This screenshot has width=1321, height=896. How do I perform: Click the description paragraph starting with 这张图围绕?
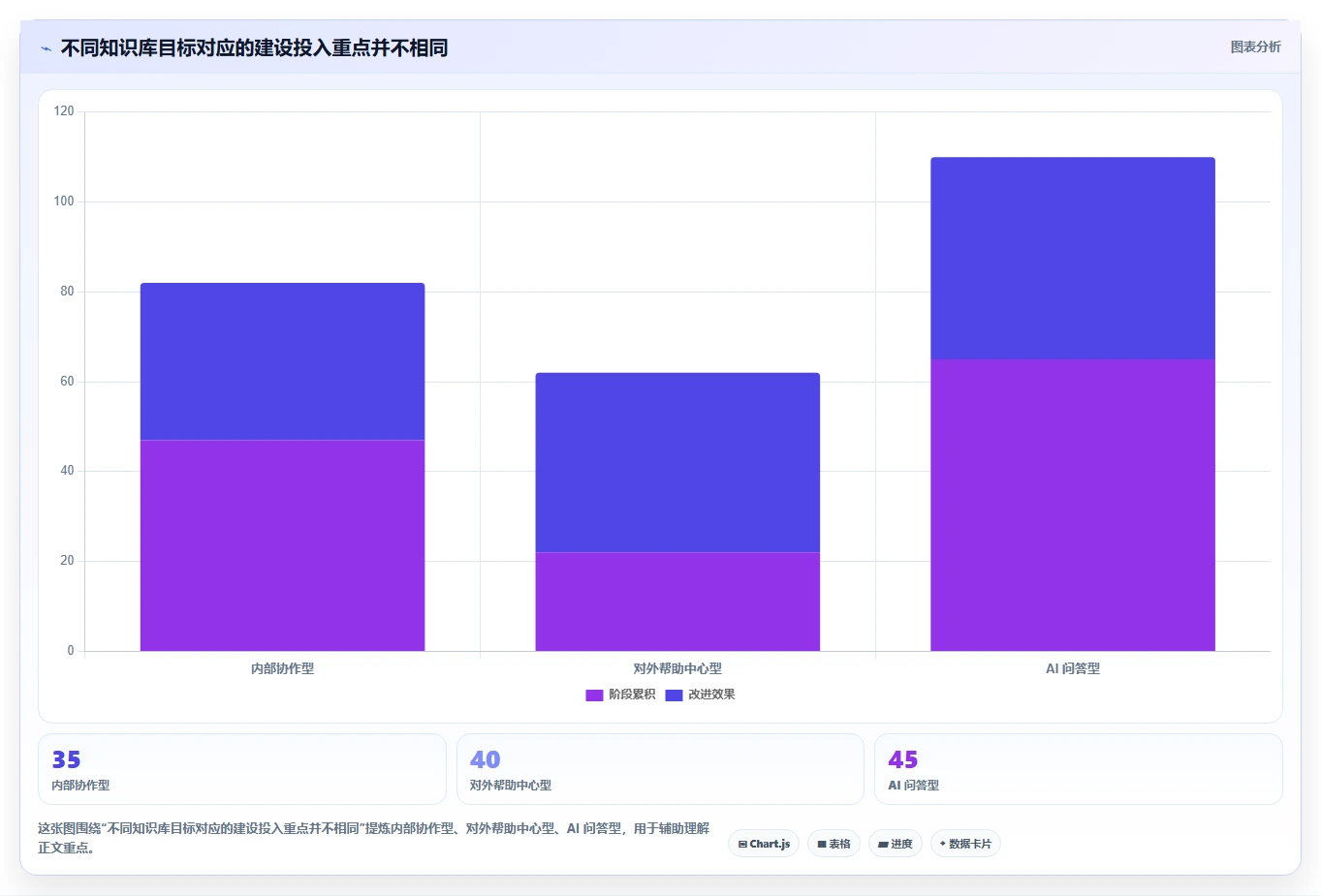tap(374, 838)
